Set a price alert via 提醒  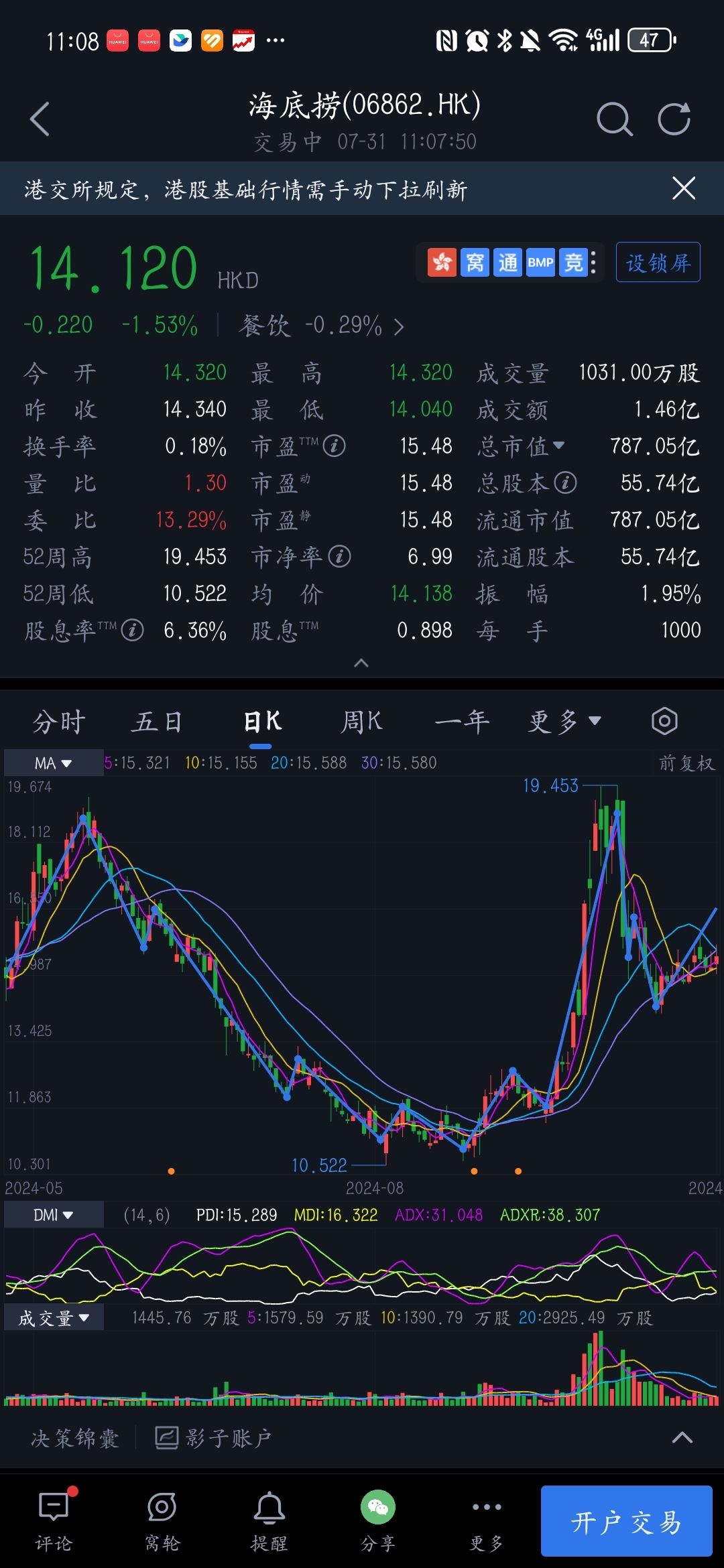tap(269, 1521)
